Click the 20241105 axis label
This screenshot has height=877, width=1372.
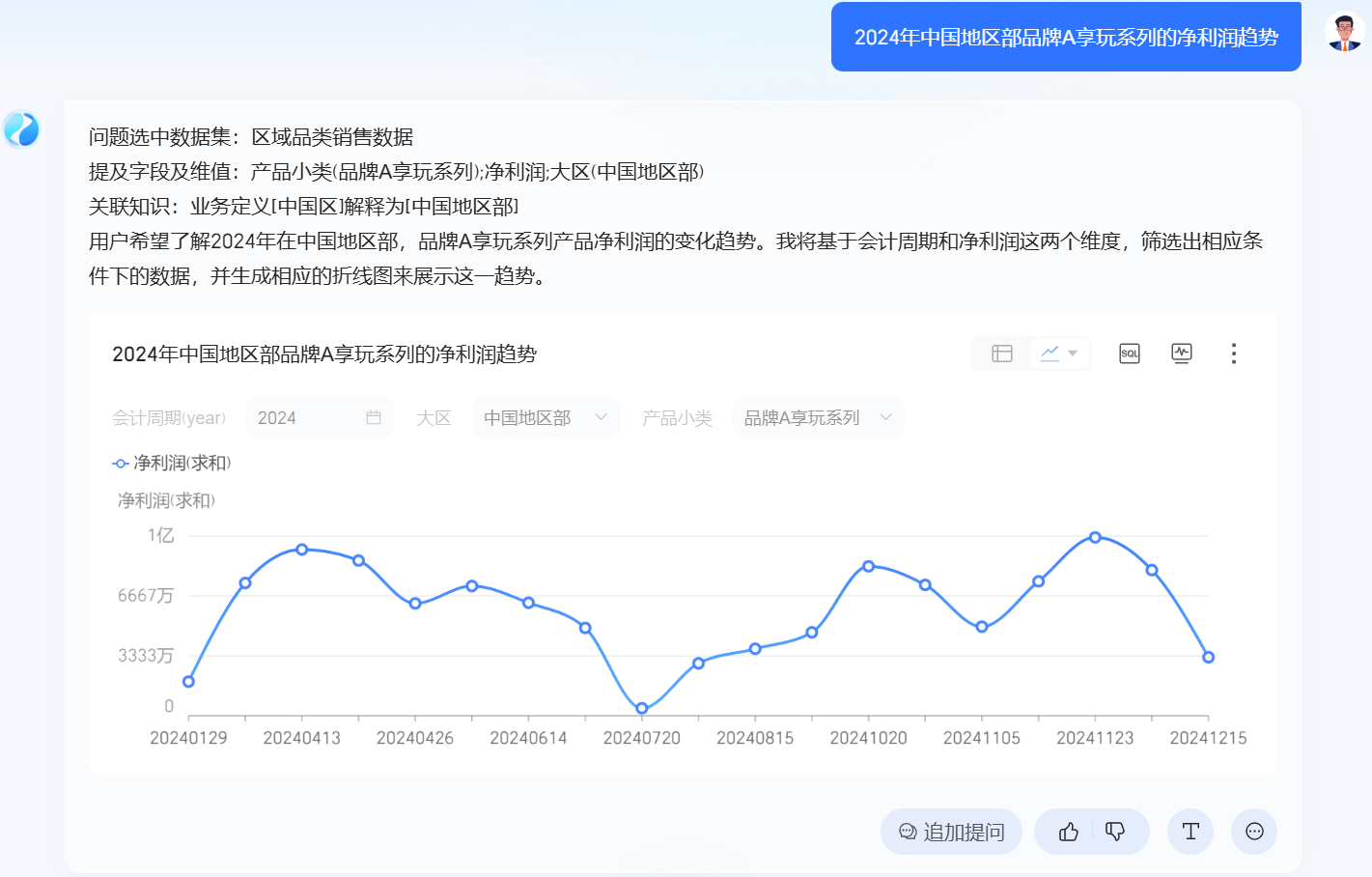(x=982, y=738)
